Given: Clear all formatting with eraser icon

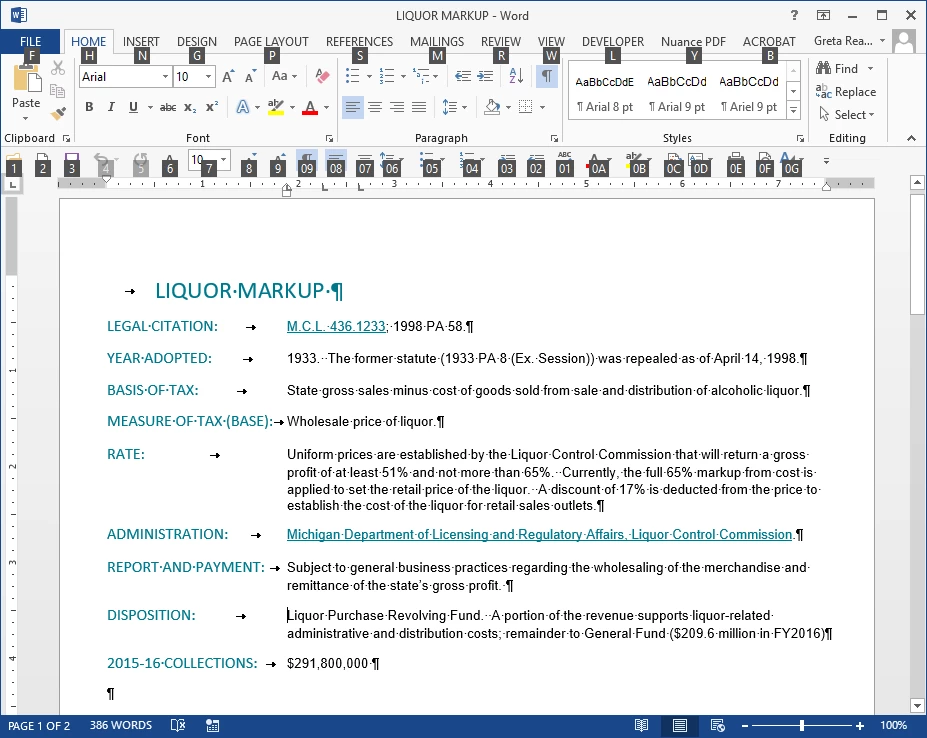Looking at the screenshot, I should coord(322,76).
